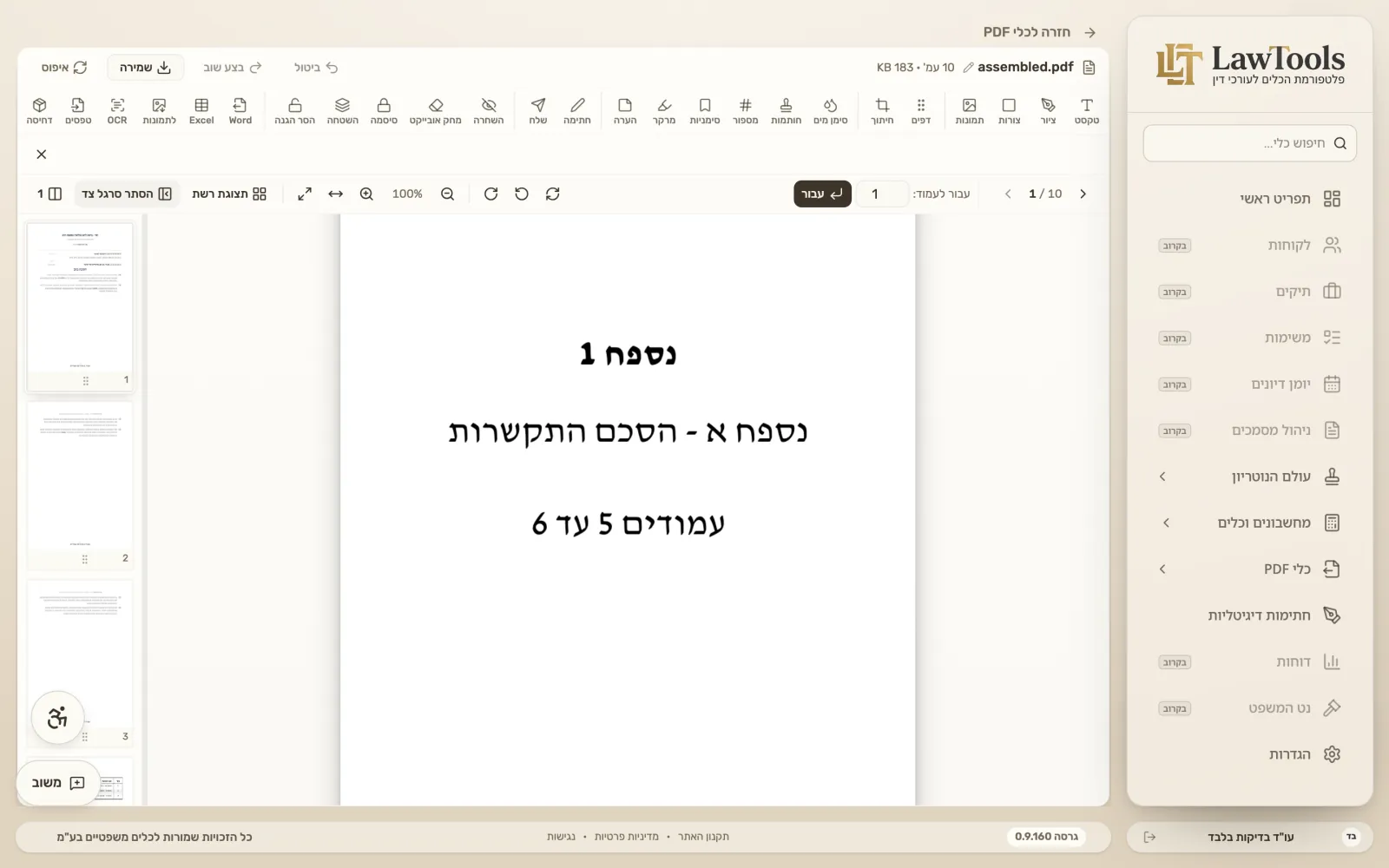Select the מחק אובייקט (Erase object) tool
Screen dimensions: 1389x868
tap(436, 111)
